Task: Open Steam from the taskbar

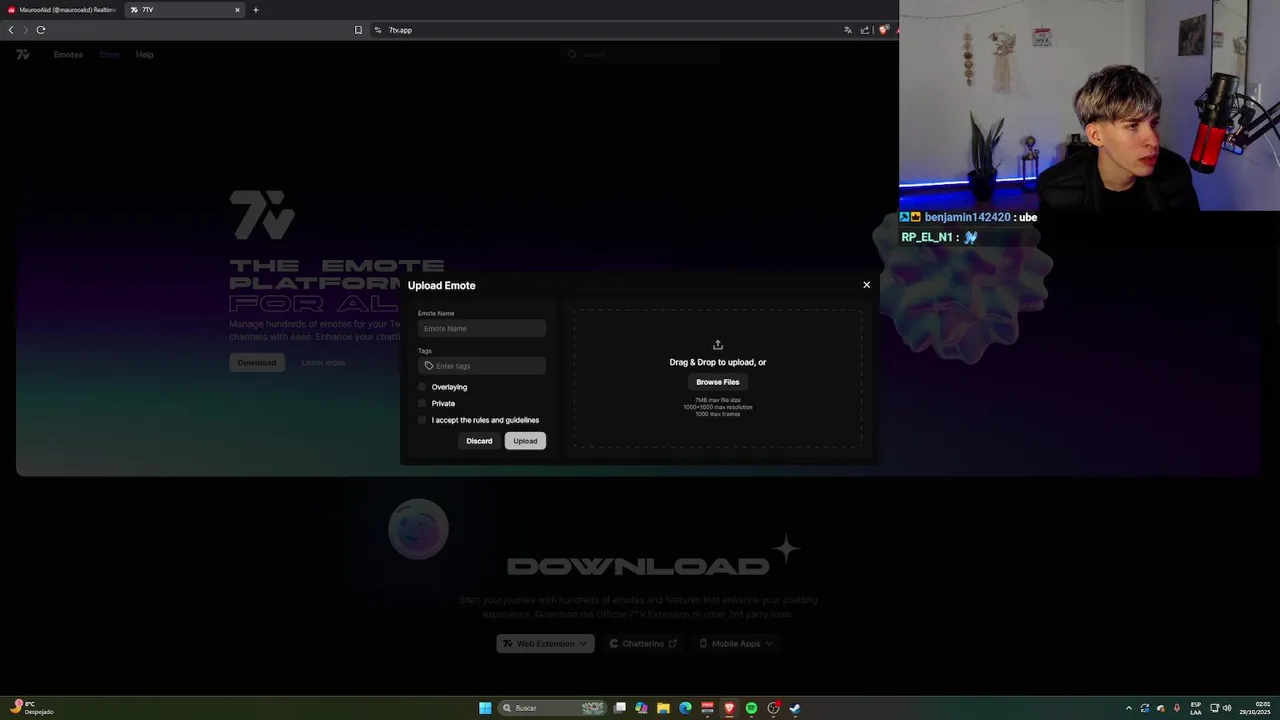Action: click(795, 708)
